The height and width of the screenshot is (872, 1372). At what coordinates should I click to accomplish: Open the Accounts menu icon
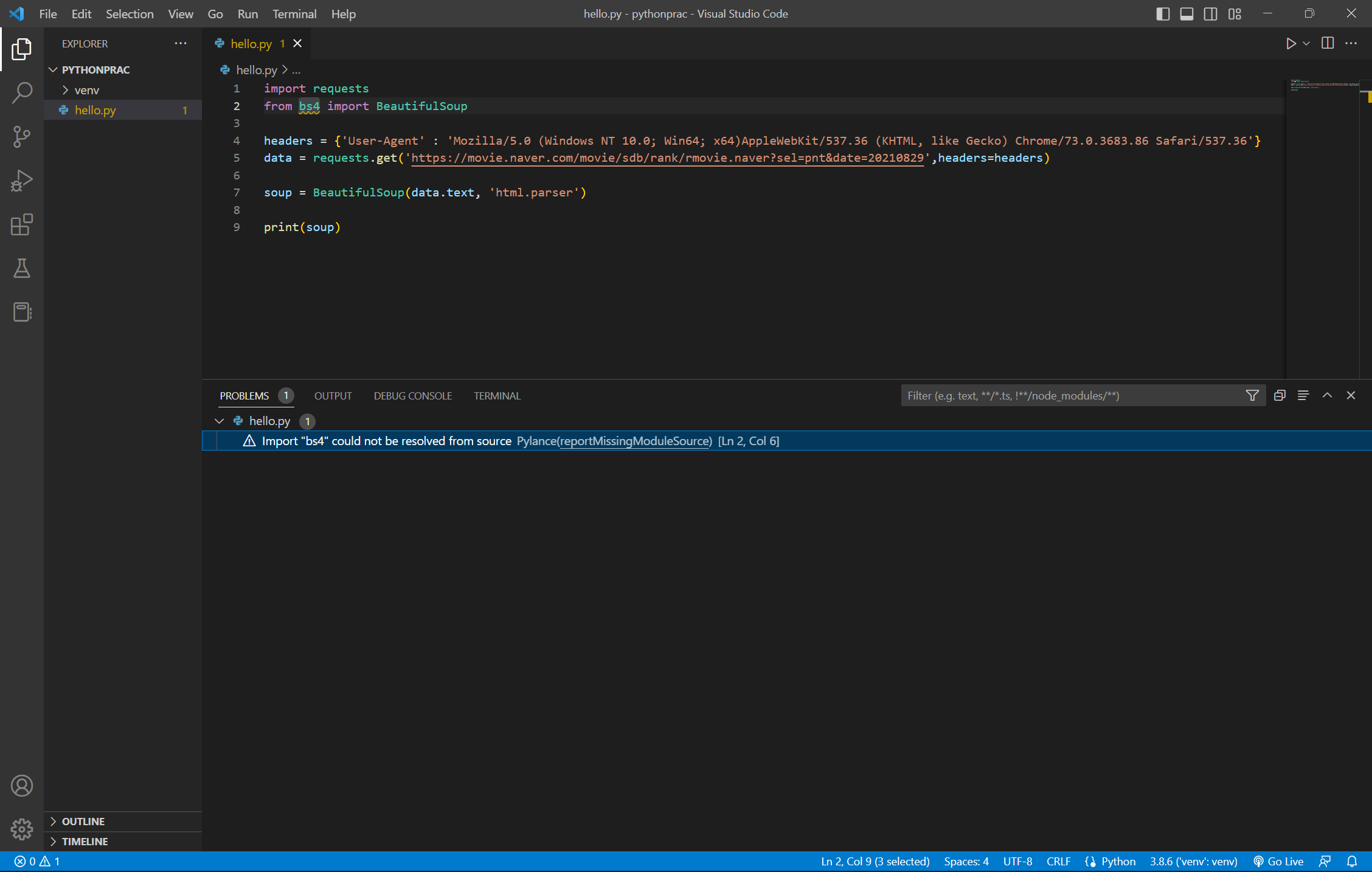click(22, 786)
